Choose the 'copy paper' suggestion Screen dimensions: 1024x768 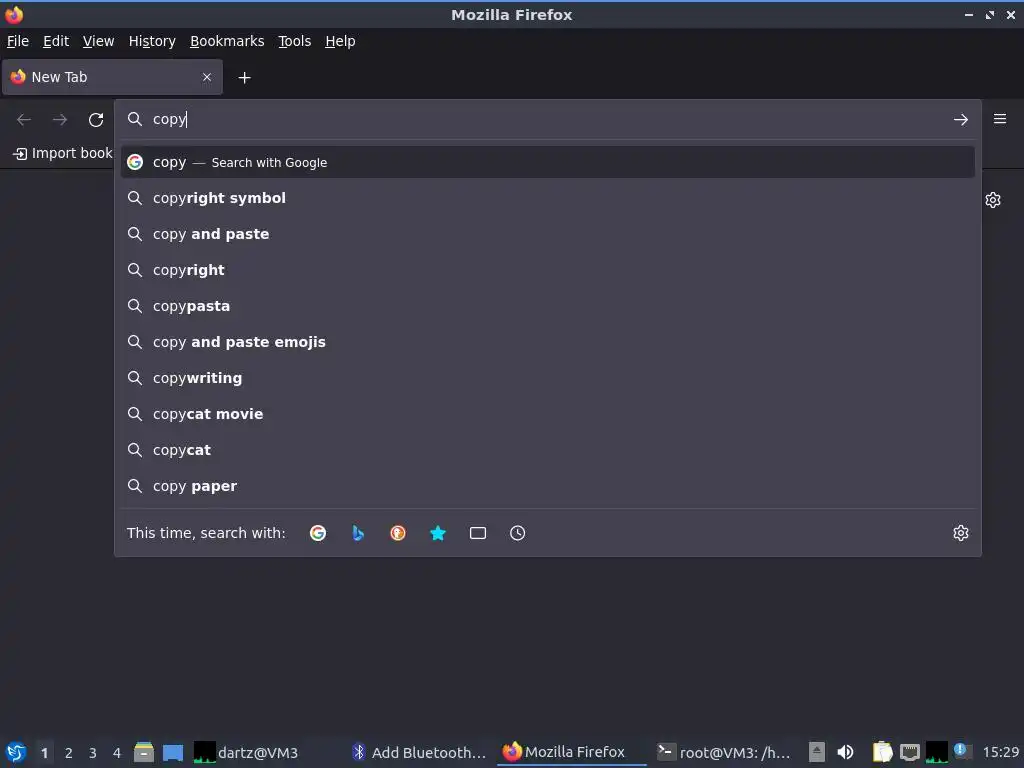tap(547, 486)
